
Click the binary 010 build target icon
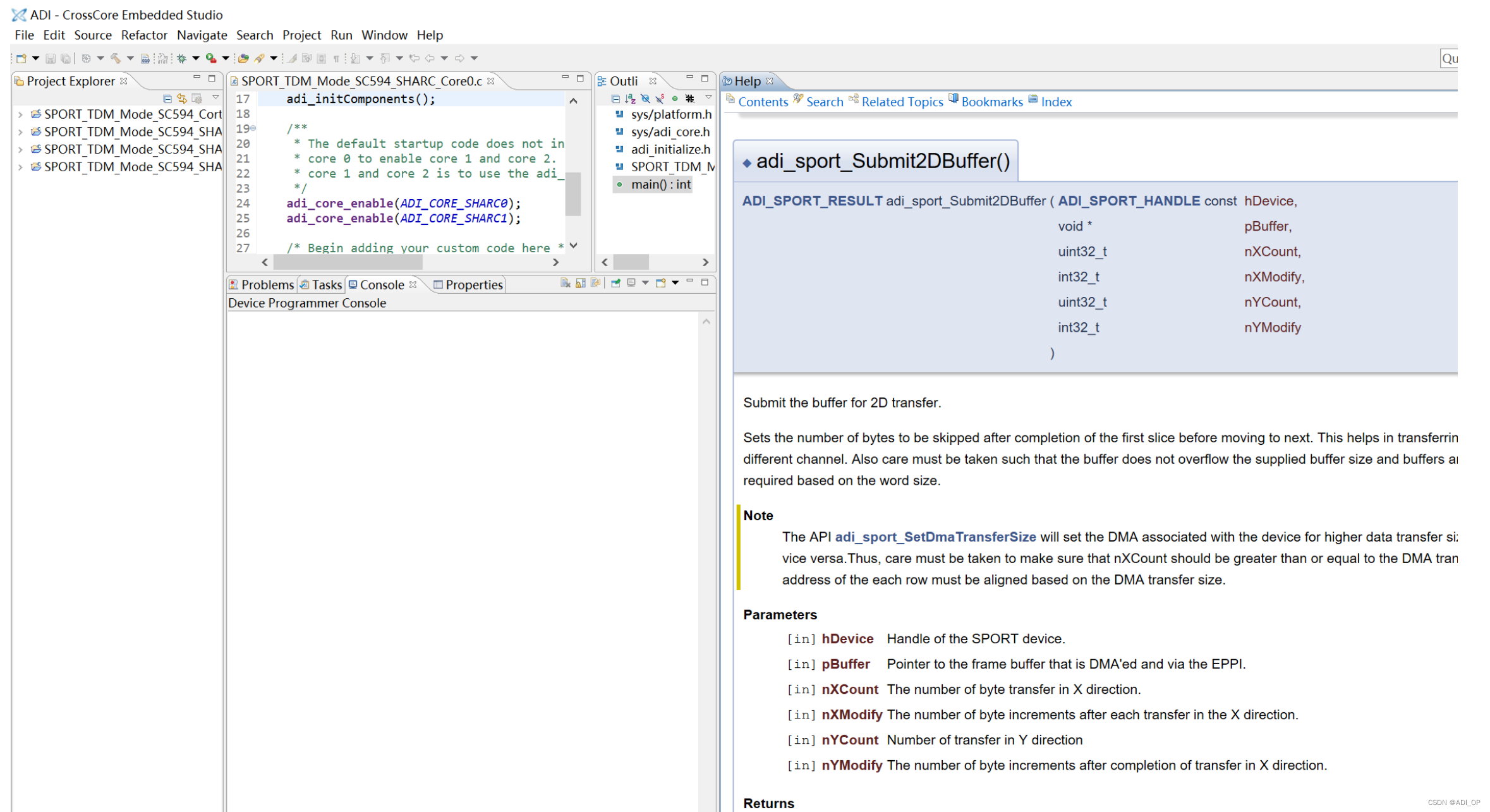pyautogui.click(x=145, y=59)
